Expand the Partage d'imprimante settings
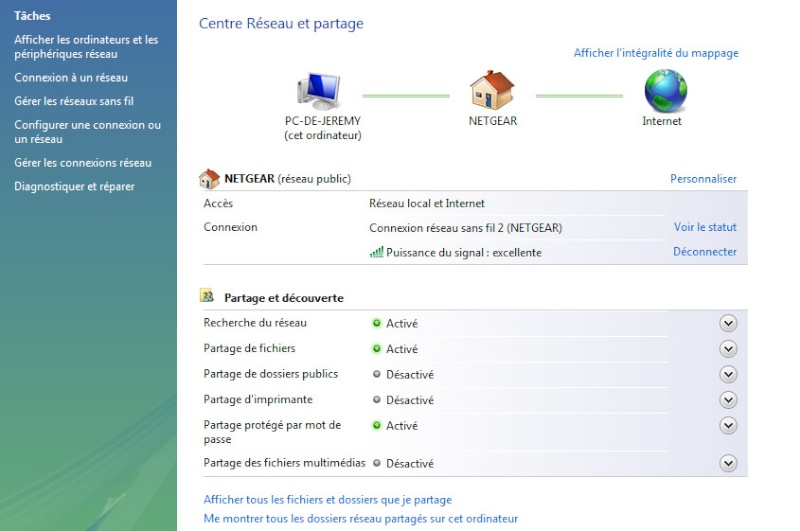800x531 pixels. [x=728, y=399]
